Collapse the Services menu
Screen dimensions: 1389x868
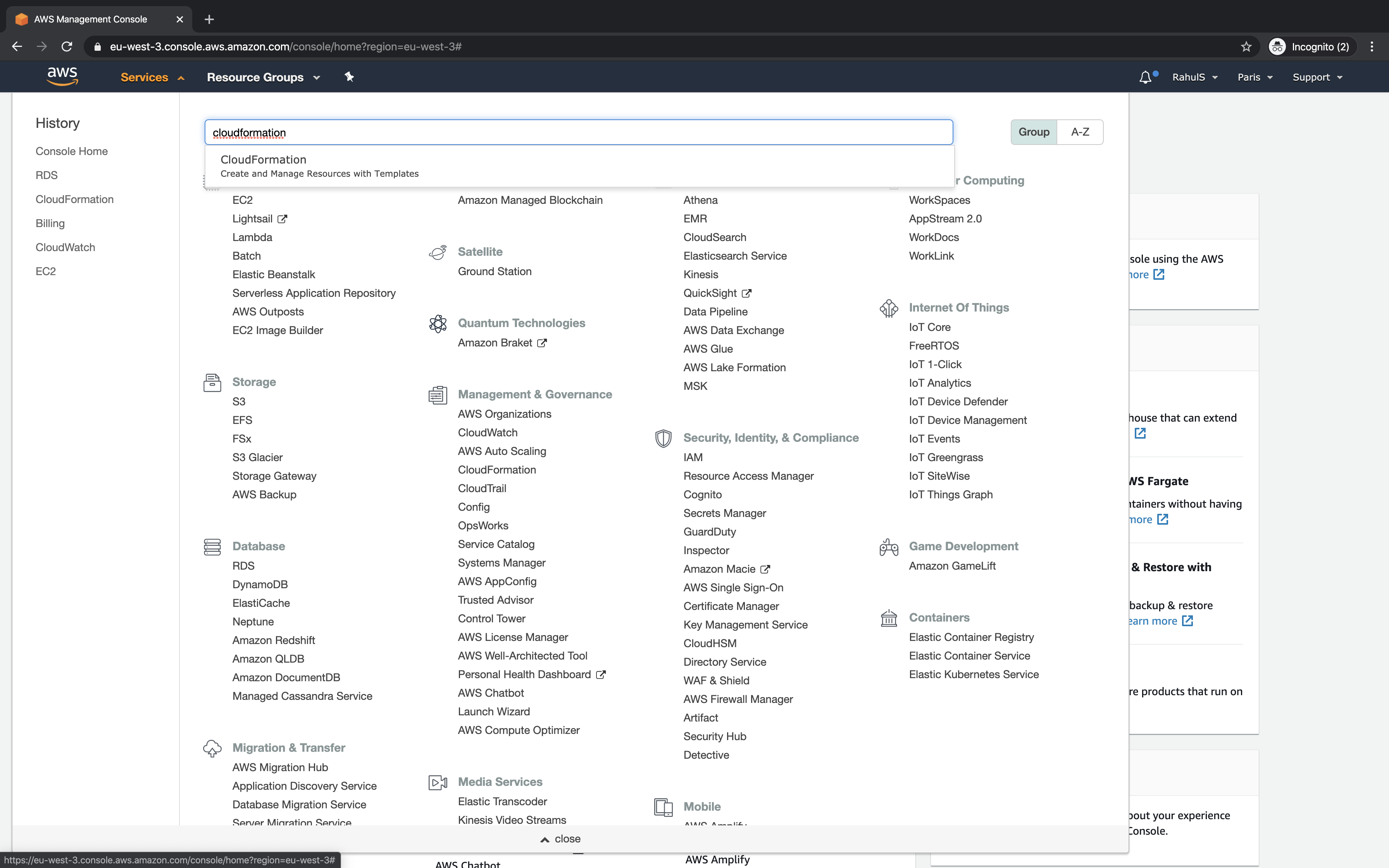pyautogui.click(x=152, y=76)
